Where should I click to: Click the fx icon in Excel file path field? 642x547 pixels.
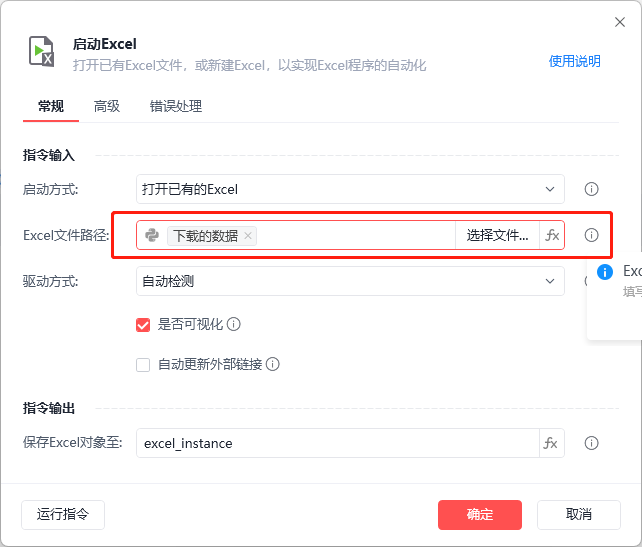click(x=551, y=236)
